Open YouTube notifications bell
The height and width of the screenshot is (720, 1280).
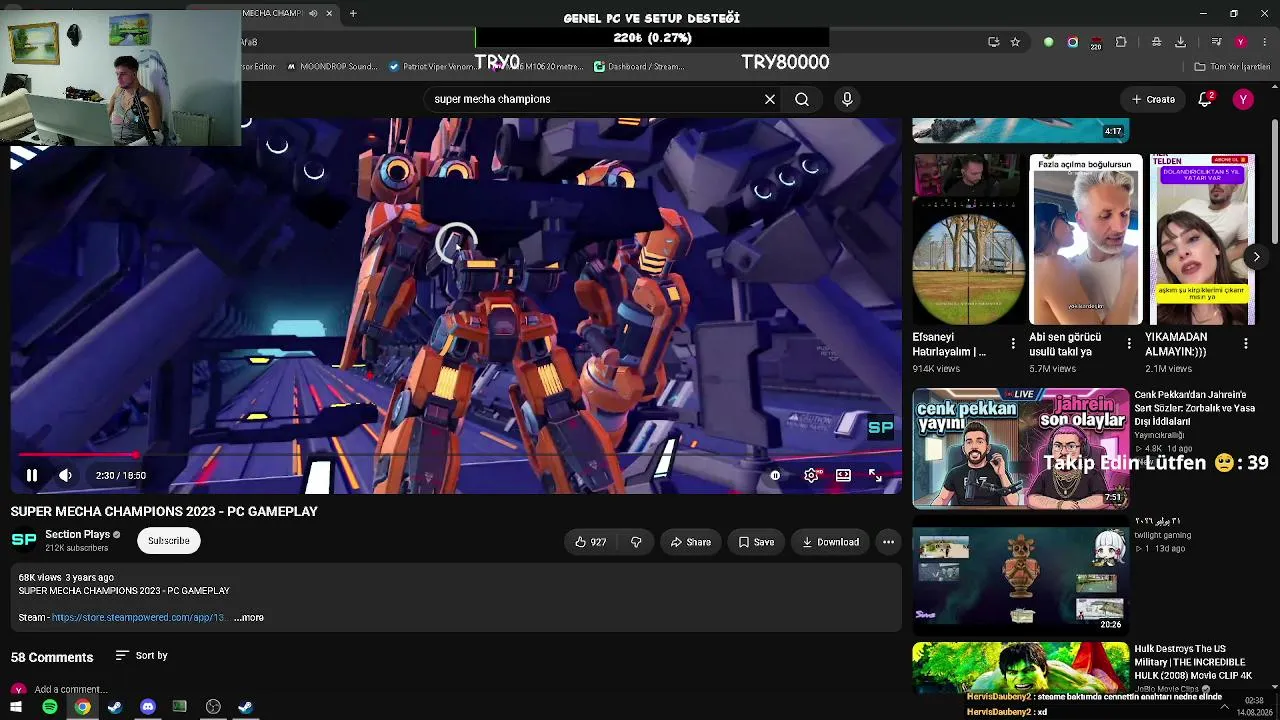1205,99
